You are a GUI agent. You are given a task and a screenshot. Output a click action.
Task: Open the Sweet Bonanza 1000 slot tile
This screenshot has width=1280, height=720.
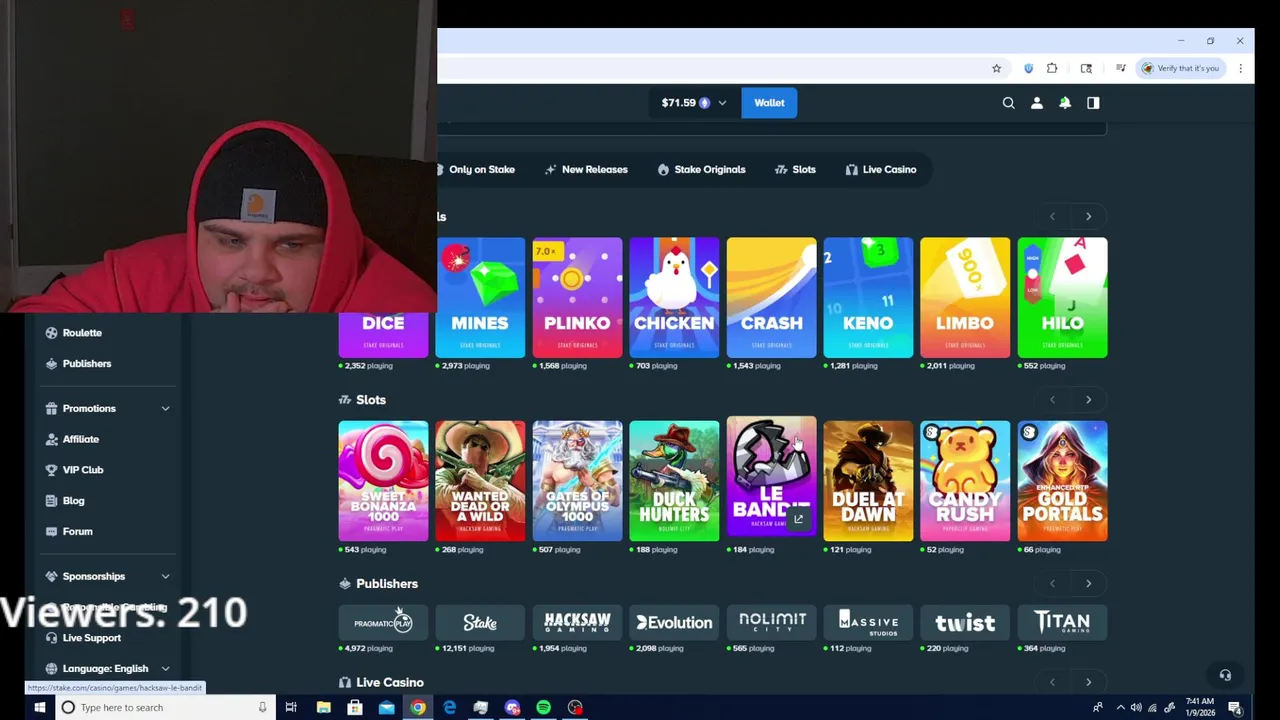click(x=383, y=481)
